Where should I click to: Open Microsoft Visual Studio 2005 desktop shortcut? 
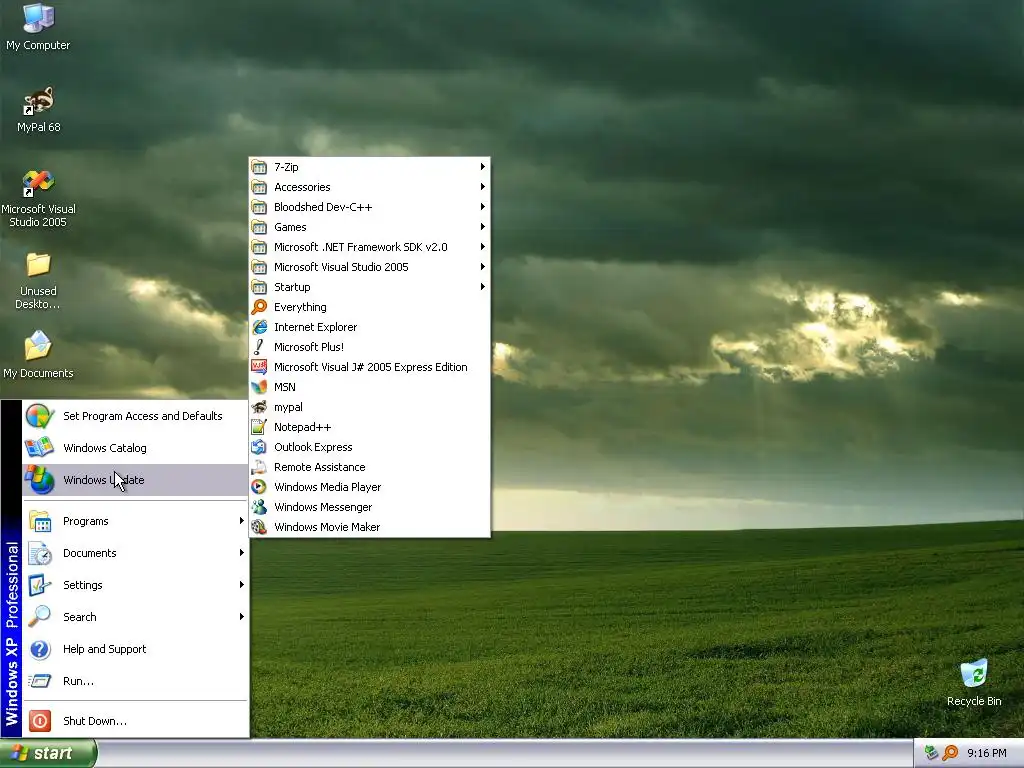38,199
